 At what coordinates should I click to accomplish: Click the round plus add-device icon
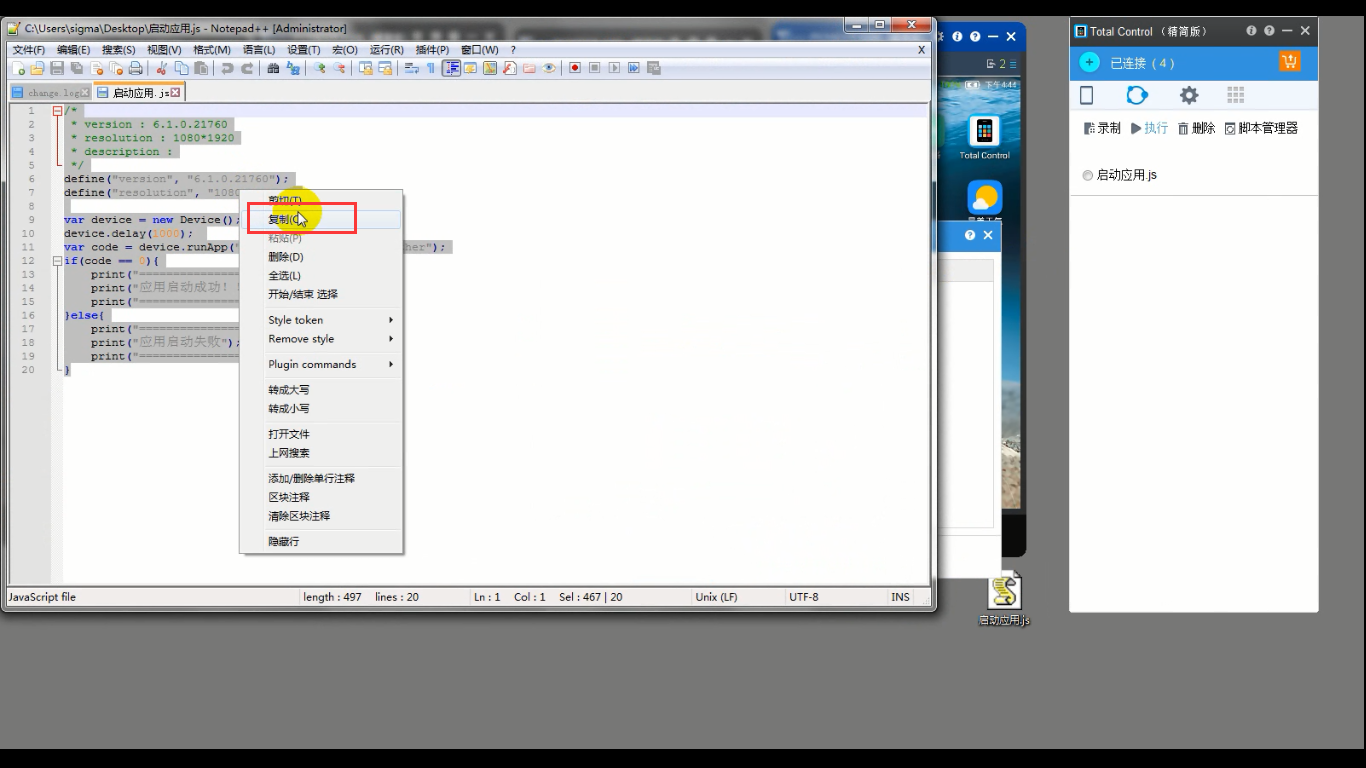point(1090,62)
